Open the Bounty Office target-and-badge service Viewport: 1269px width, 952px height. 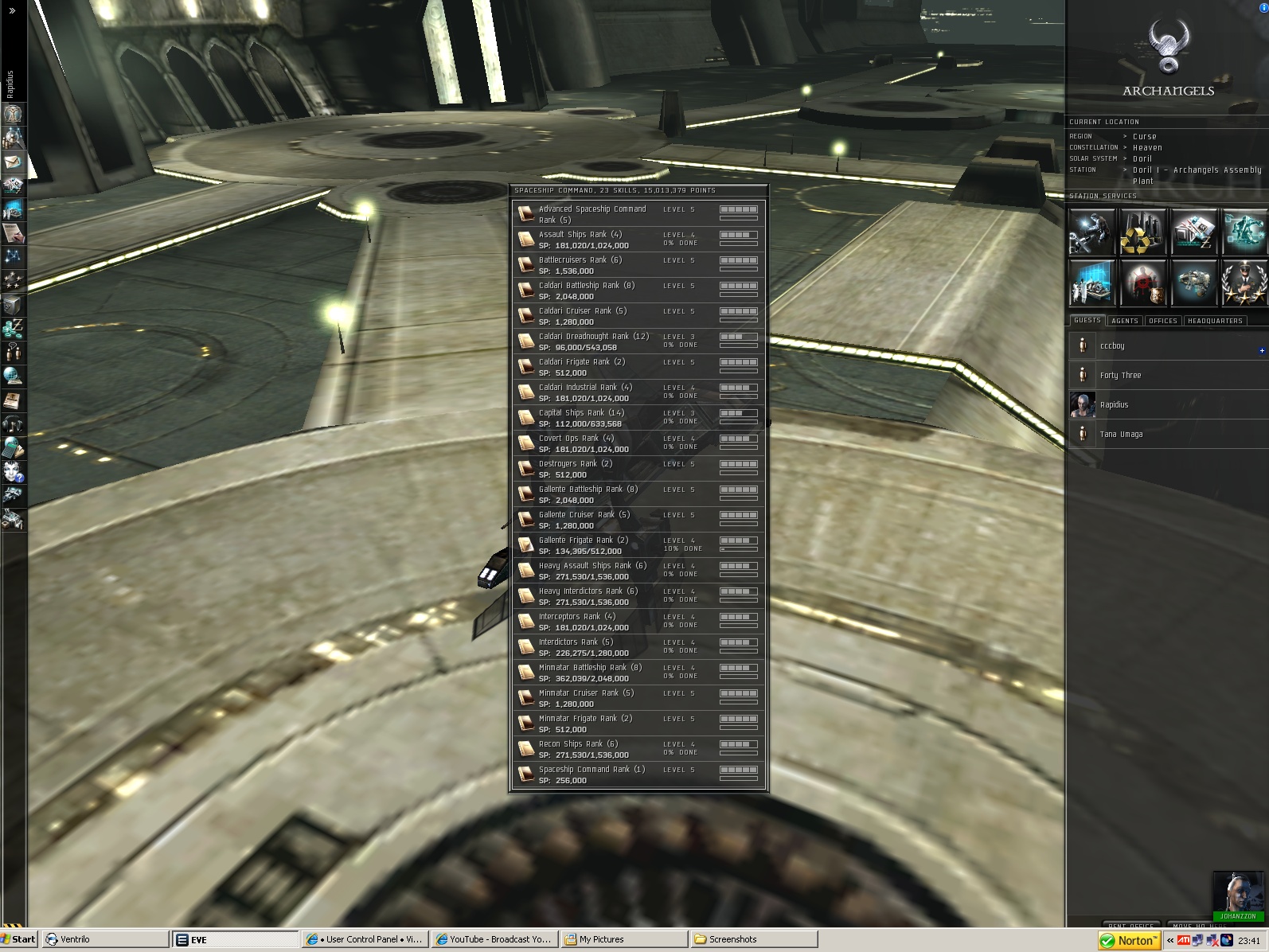[1142, 283]
